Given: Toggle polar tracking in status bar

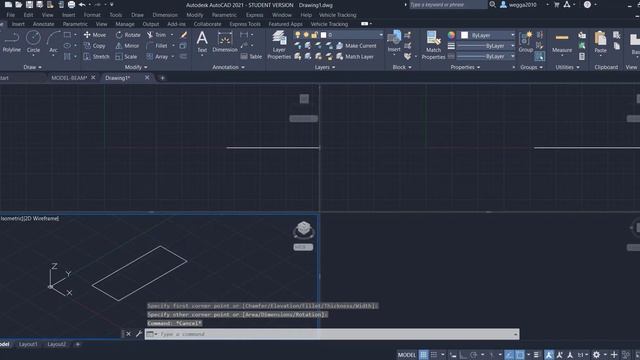Looking at the screenshot, I should (x=473, y=355).
